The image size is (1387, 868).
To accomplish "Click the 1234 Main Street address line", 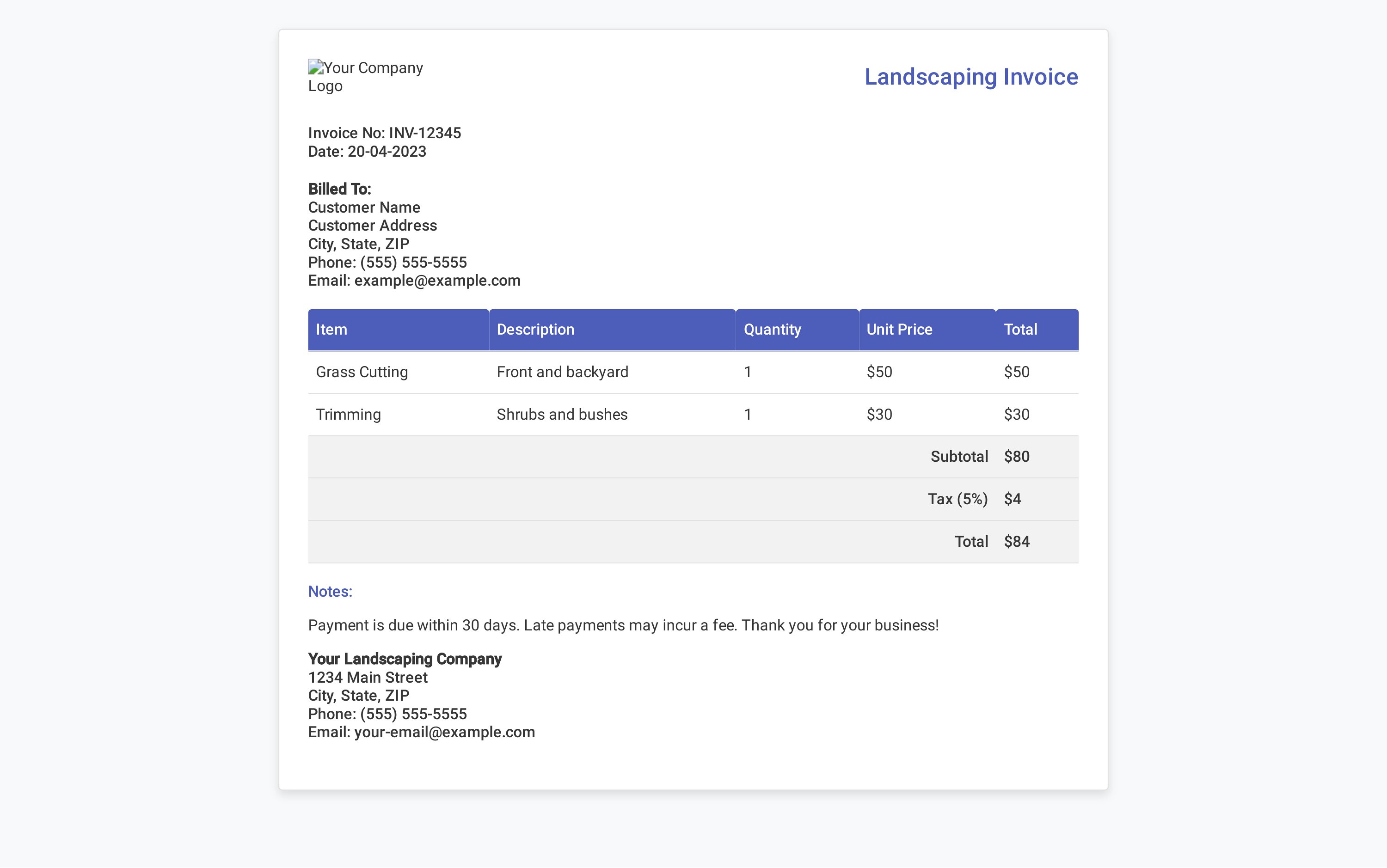I will coord(368,678).
